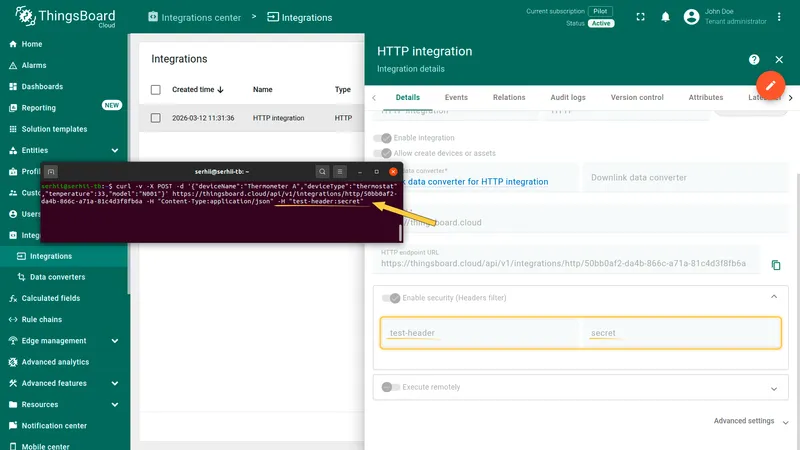Open Reporting in the sidebar
Viewport: 800px width, 450px height.
point(39,108)
